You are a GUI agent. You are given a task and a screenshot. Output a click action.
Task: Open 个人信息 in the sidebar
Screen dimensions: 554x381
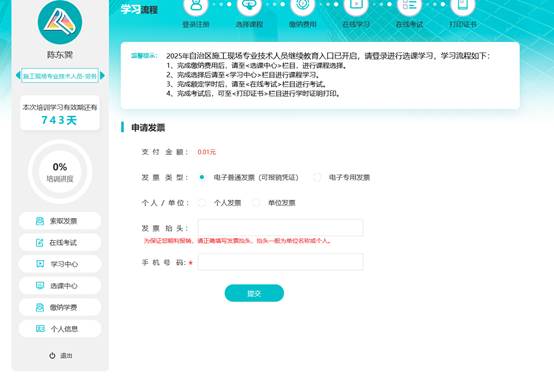pos(60,329)
